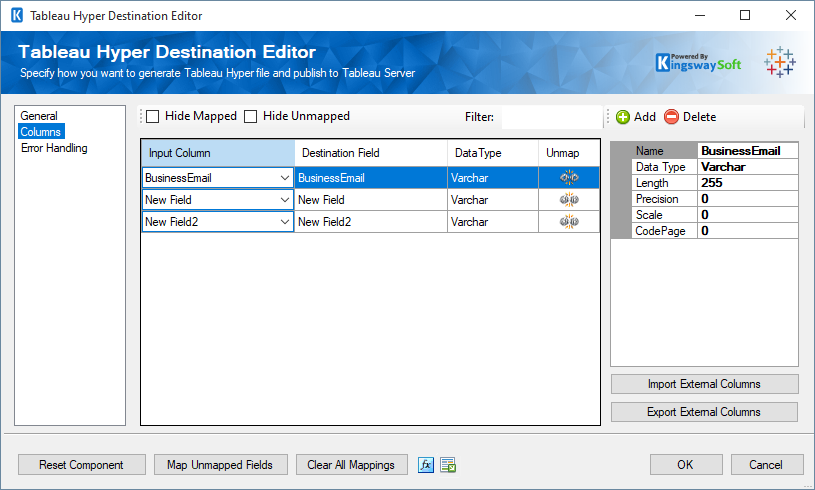Confirm with the OK button

click(x=686, y=465)
